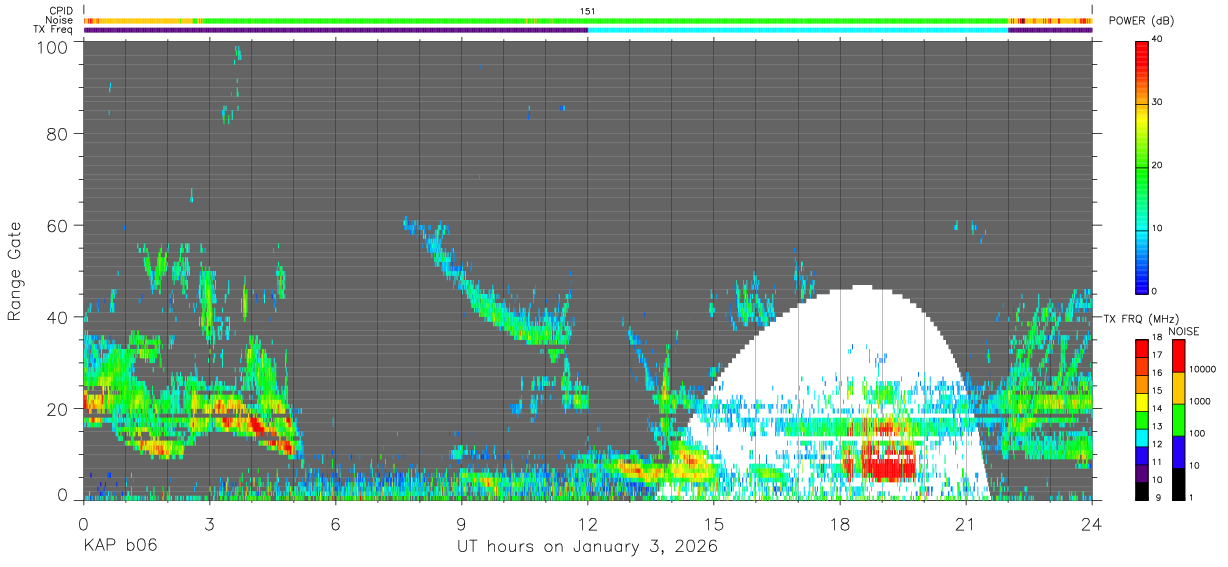Pick the green mid-section of the power colorbar
The image size is (1228, 567).
coord(1142,165)
